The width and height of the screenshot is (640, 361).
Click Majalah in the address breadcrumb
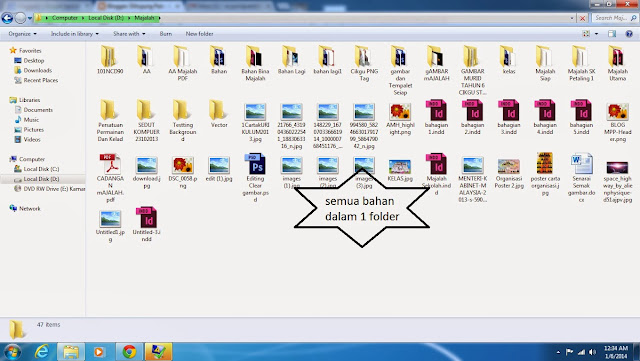pos(144,18)
